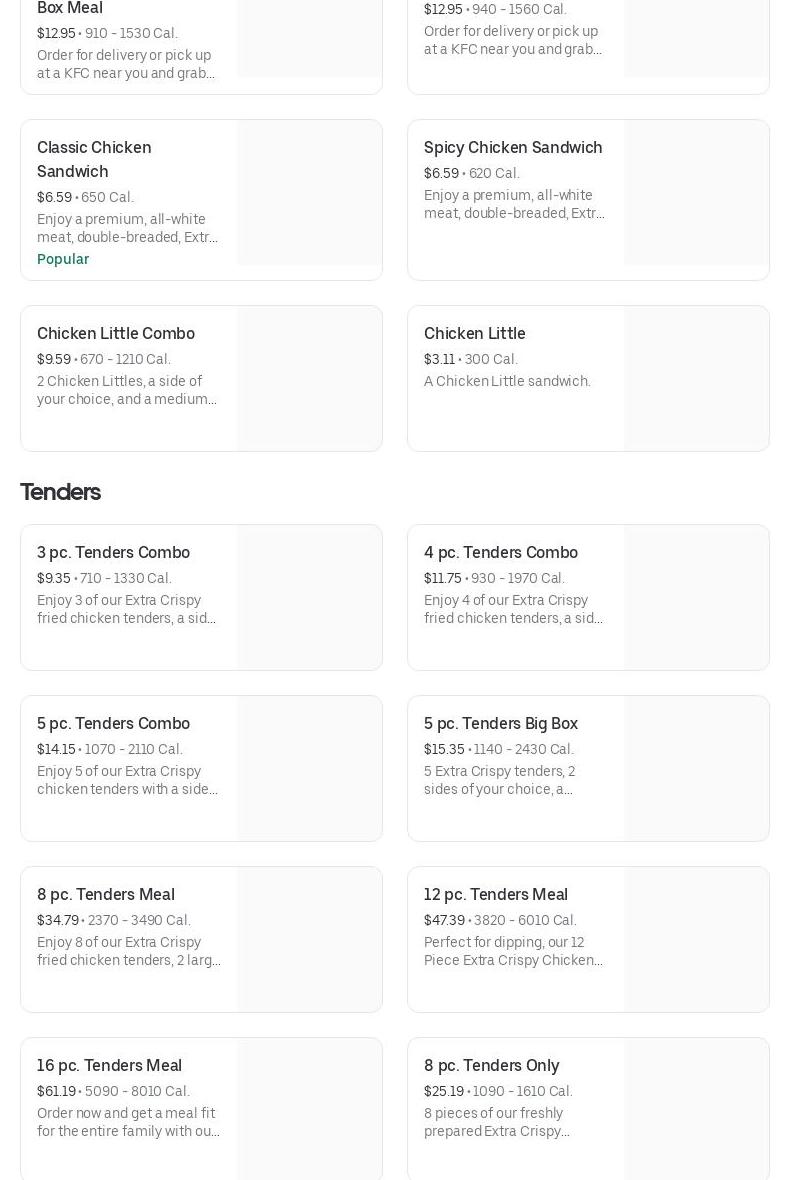Click the 16 pc. Tenders Meal description text
The image size is (804, 1180).
(x=128, y=1122)
